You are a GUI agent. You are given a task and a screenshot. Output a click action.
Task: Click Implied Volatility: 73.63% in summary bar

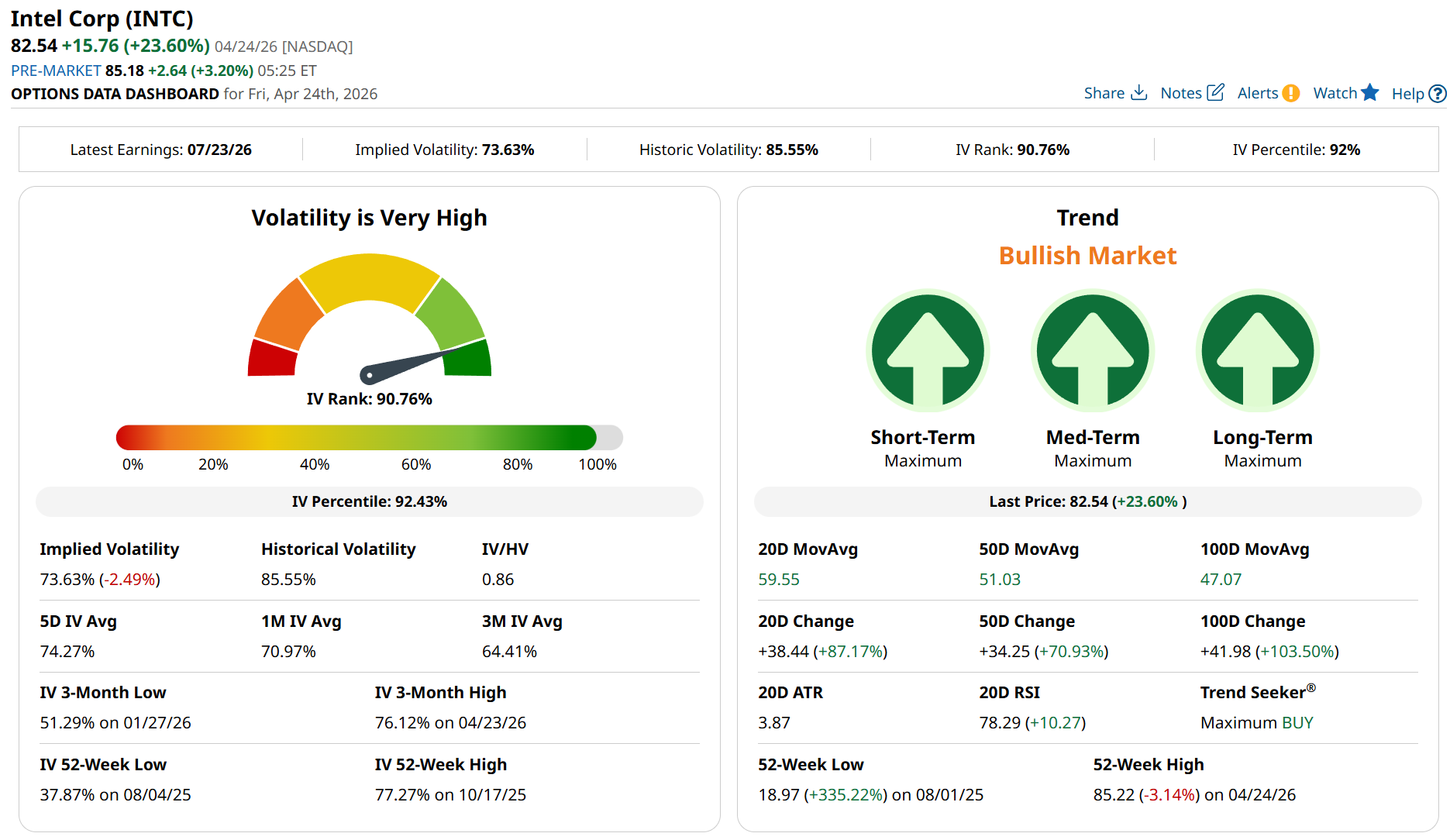445,150
